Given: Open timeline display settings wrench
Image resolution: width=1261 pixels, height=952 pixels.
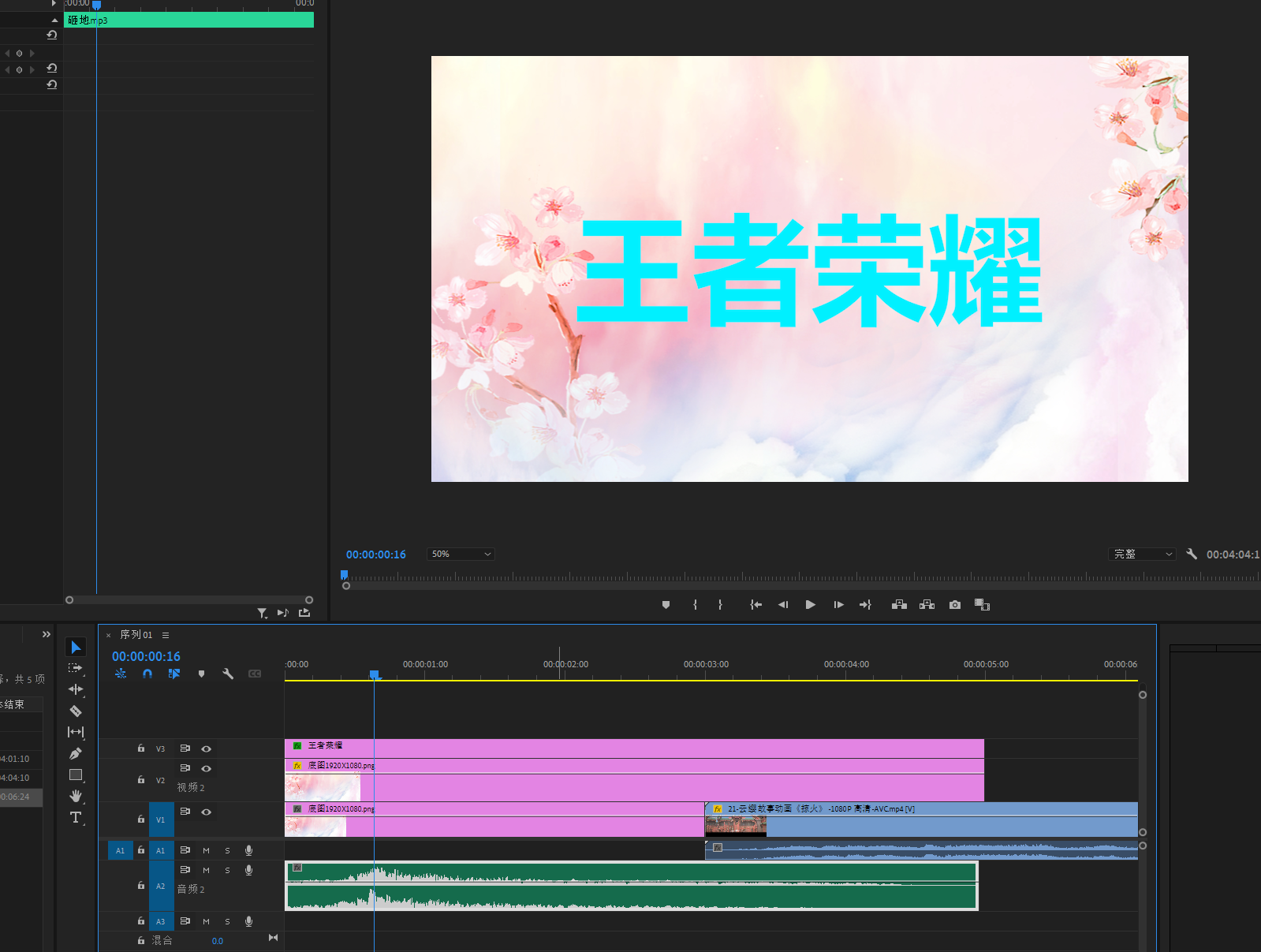Looking at the screenshot, I should (228, 674).
